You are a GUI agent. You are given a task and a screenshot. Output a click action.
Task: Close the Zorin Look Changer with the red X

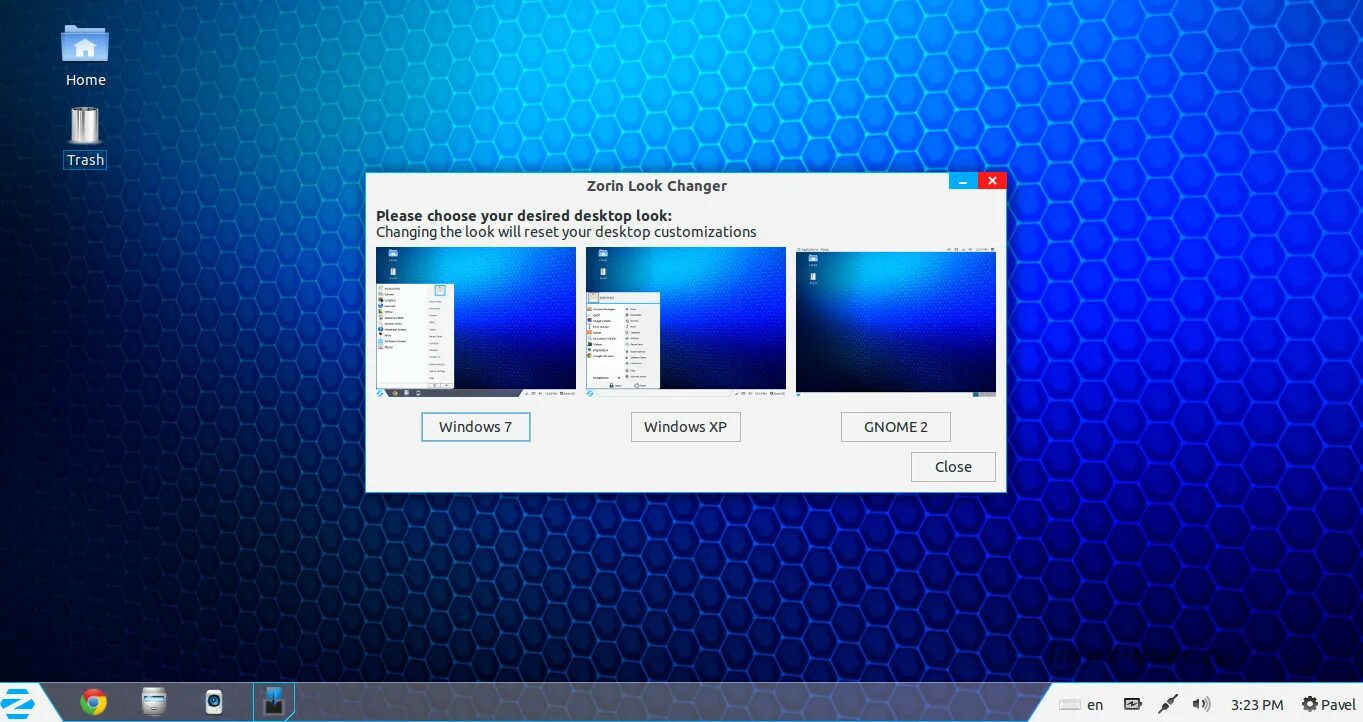(992, 181)
